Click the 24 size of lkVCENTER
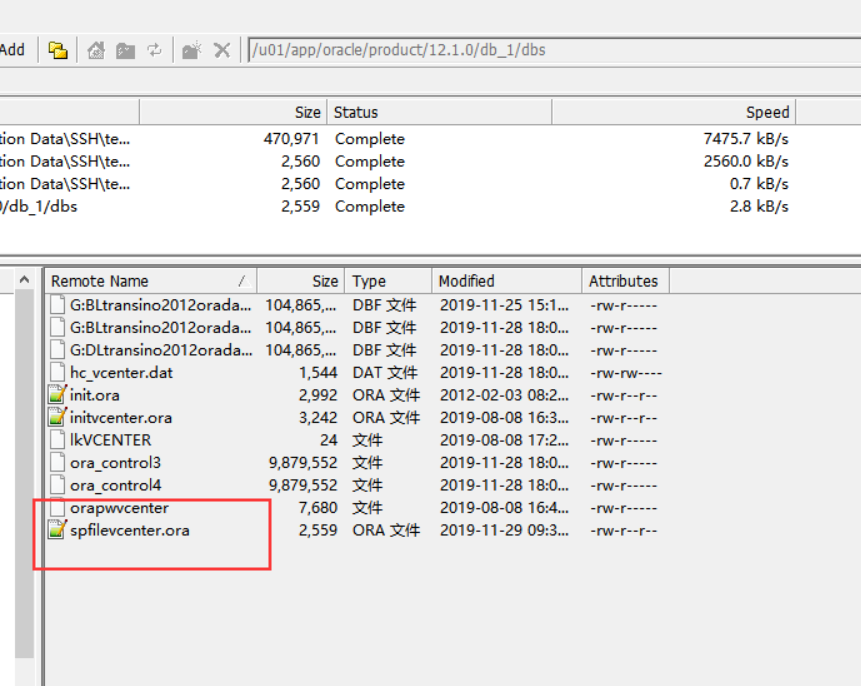Viewport: 861px width, 686px height. 328,440
